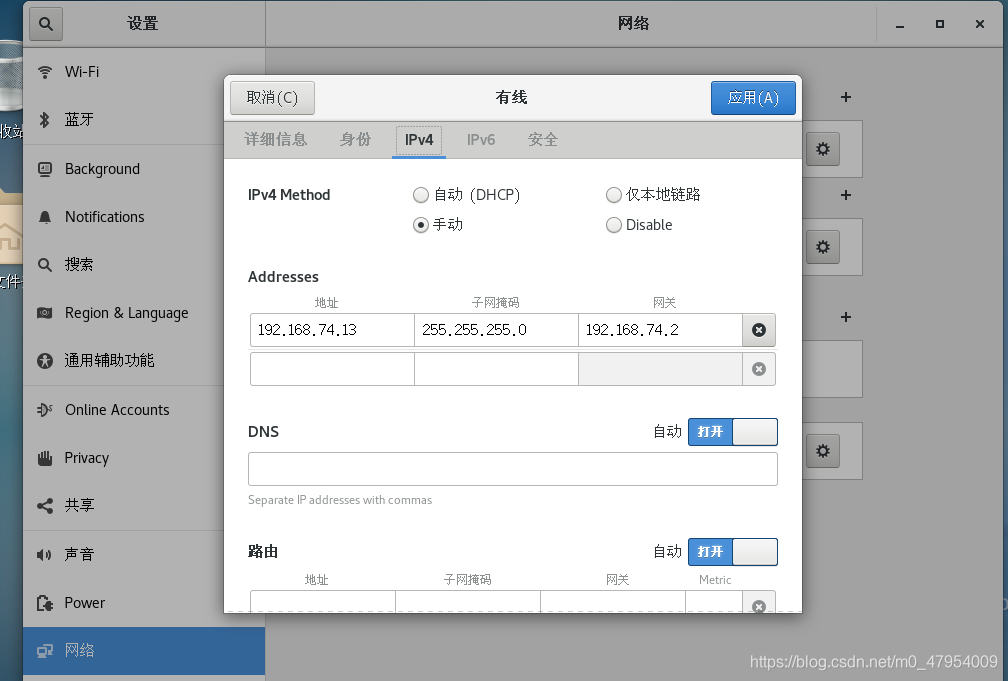1008x681 pixels.
Task: Open 通用辅助功能 accessibility settings
Action: pos(144,361)
